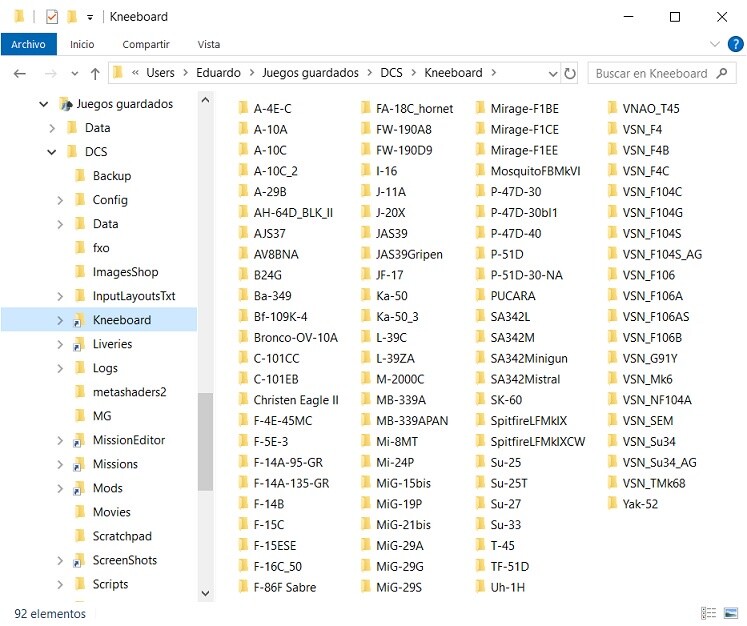
Task: Click the Properties quick access icon
Action: click(x=51, y=17)
